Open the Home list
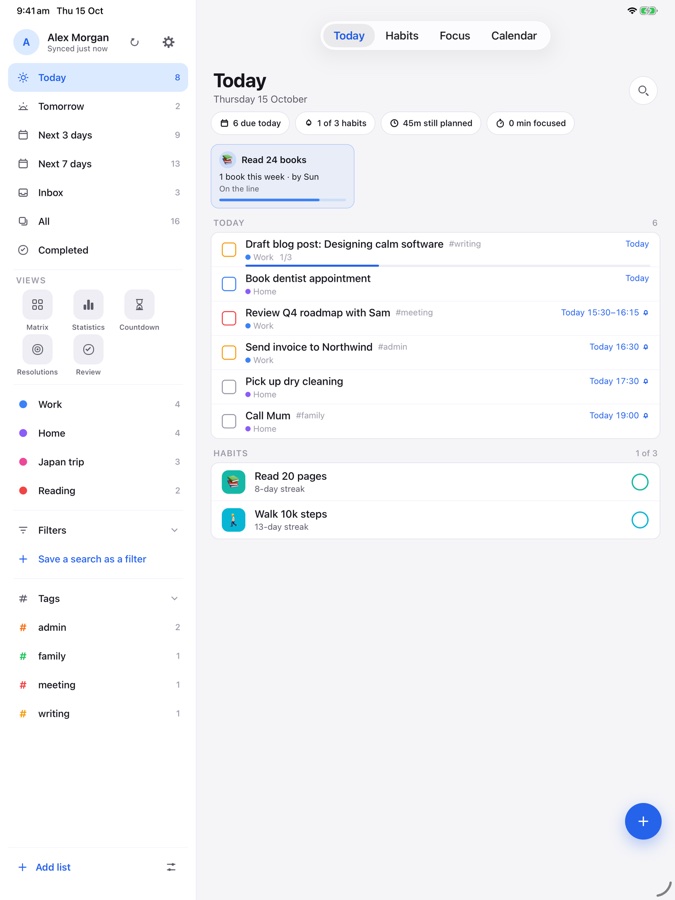The image size is (675, 900). pyautogui.click(x=98, y=433)
